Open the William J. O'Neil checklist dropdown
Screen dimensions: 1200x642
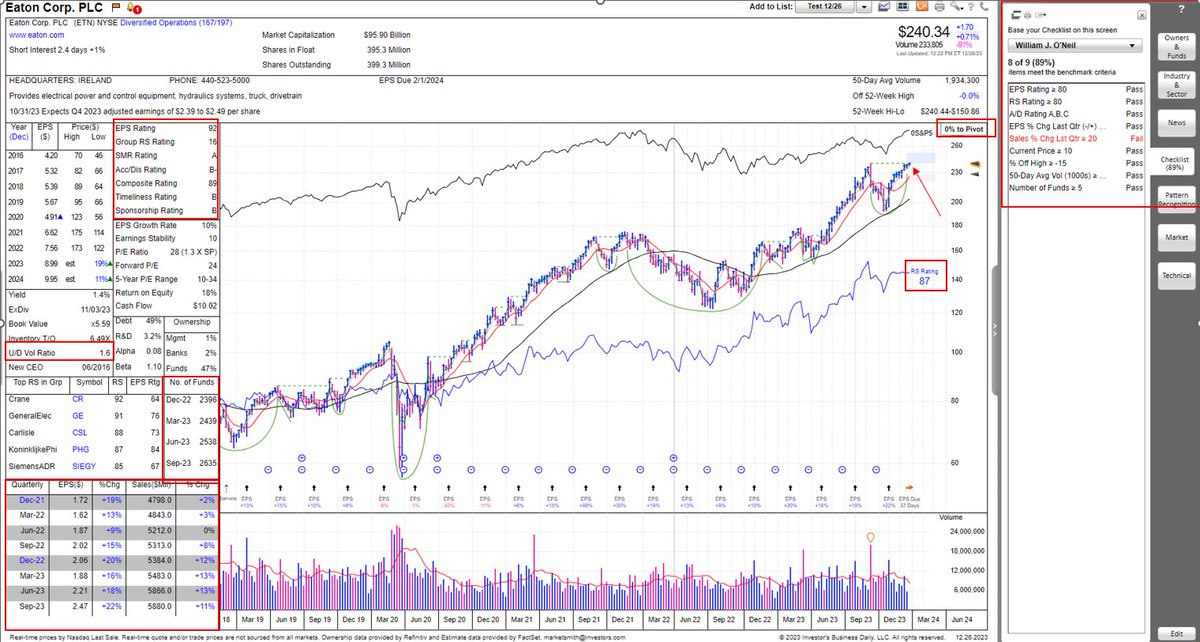[1076, 45]
